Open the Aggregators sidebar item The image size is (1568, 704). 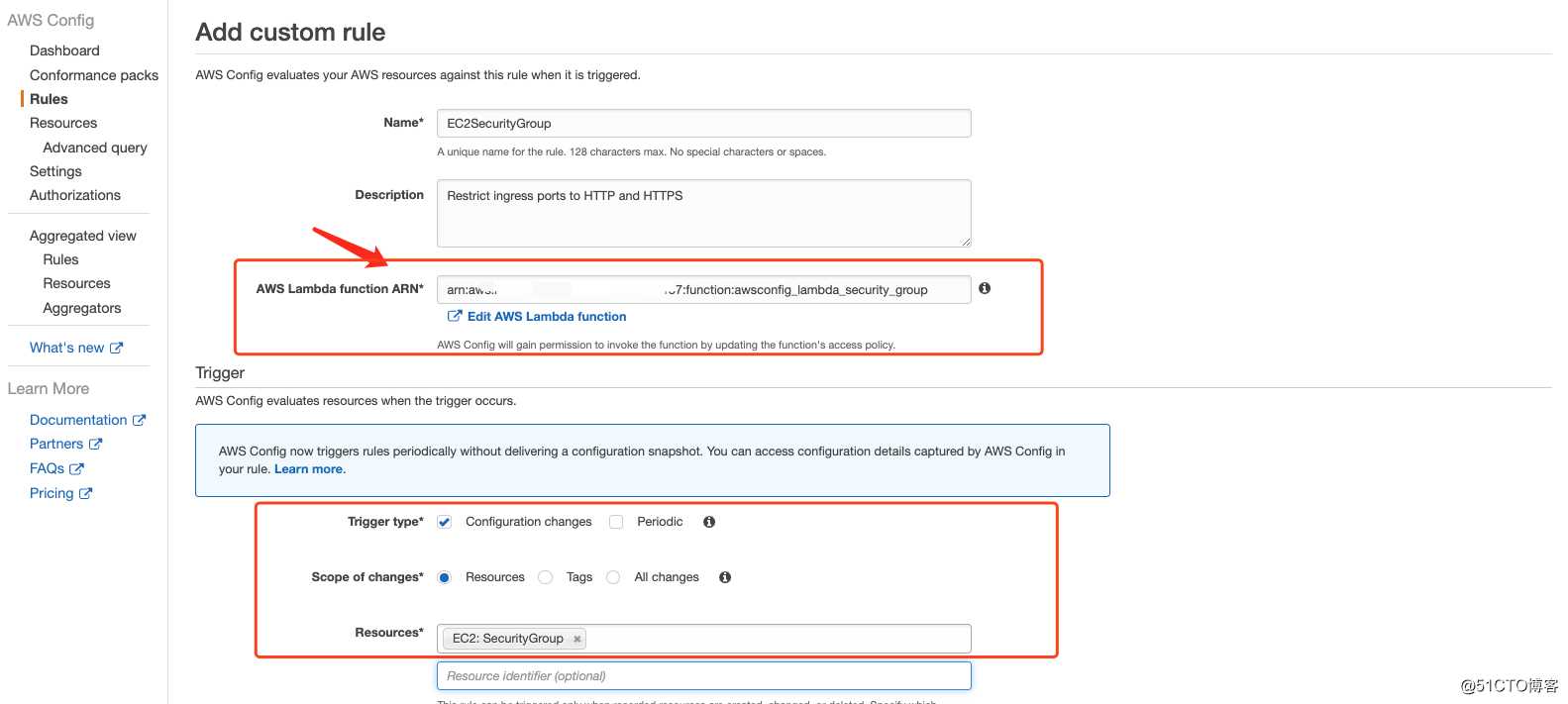[x=82, y=308]
